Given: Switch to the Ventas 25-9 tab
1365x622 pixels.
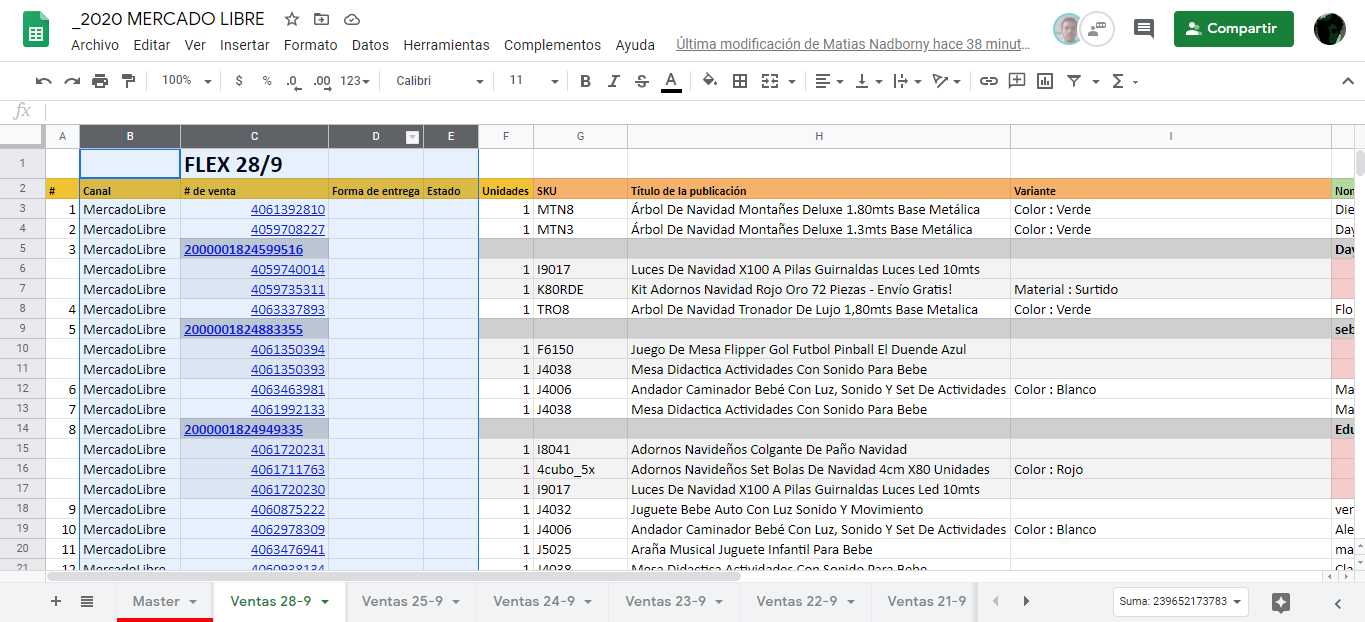Looking at the screenshot, I should coord(411,601).
